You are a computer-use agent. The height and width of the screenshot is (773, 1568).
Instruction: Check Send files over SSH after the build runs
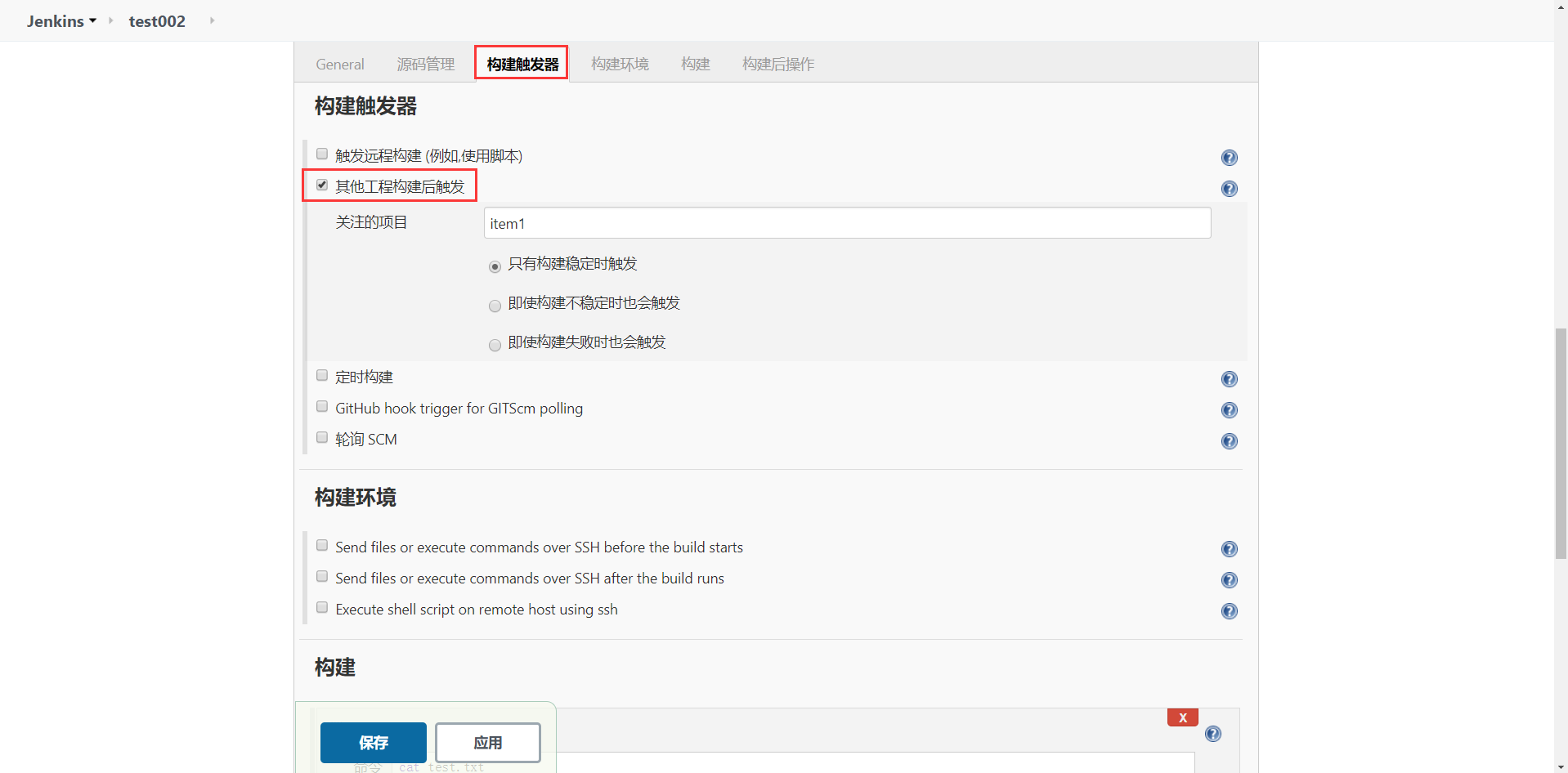click(322, 576)
